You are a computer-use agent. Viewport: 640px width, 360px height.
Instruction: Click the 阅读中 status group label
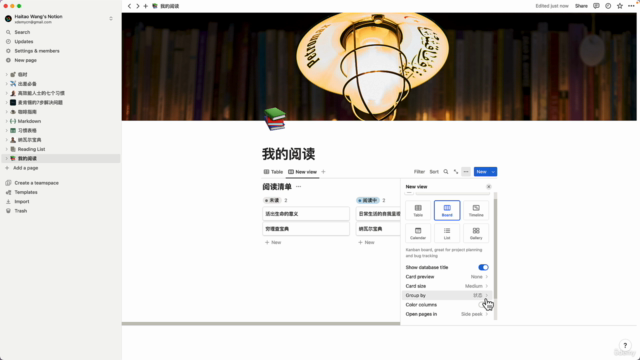tap(368, 200)
